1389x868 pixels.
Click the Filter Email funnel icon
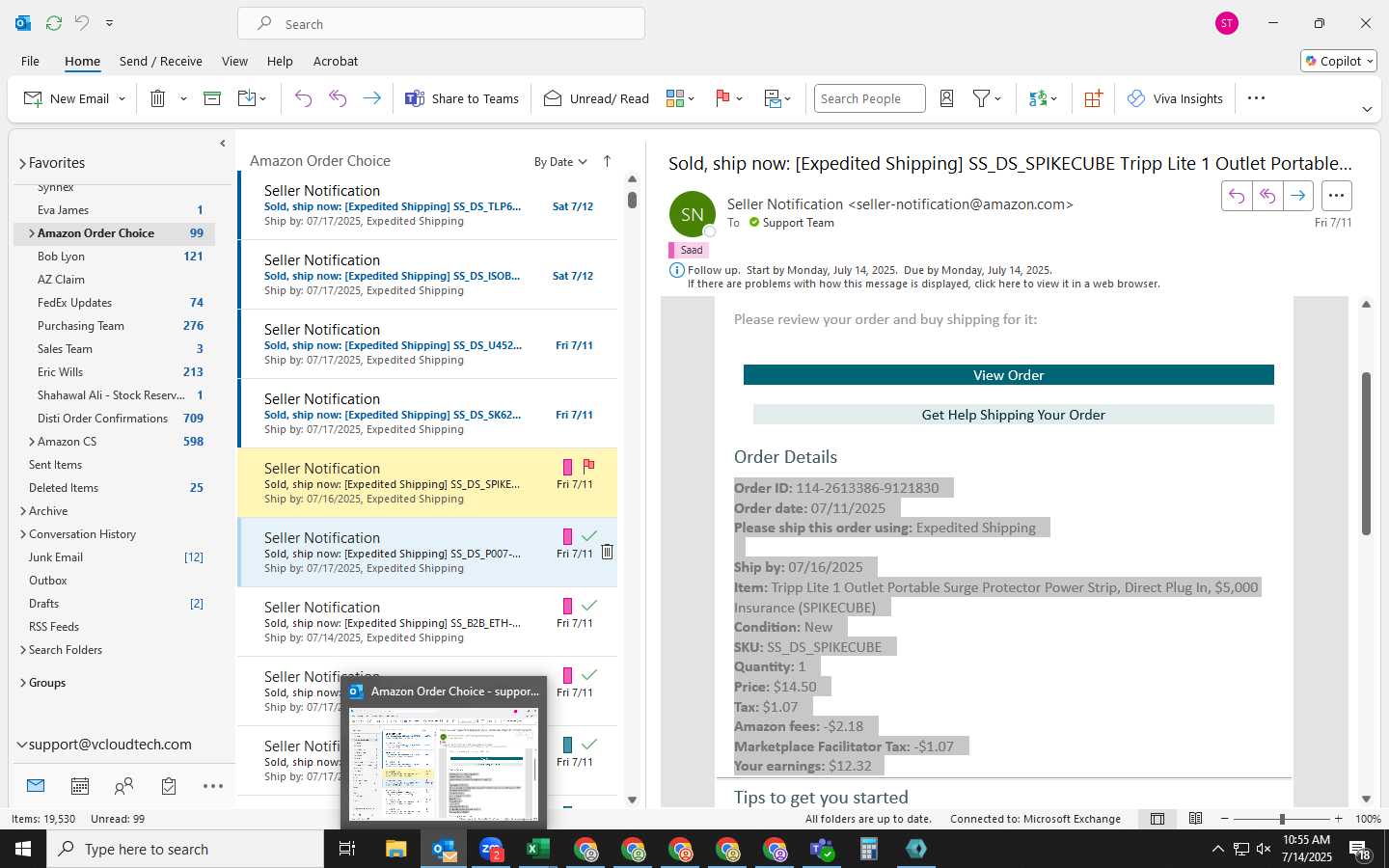pyautogui.click(x=982, y=98)
